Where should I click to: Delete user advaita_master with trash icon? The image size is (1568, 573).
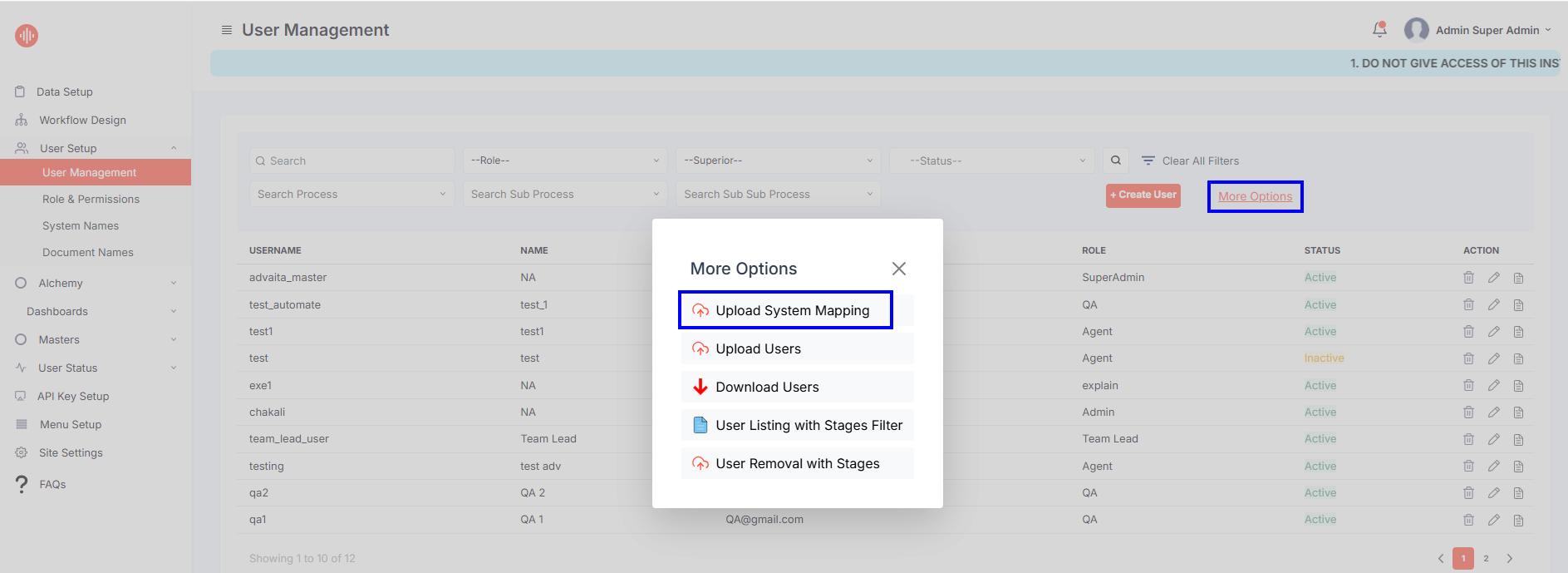click(x=1468, y=278)
